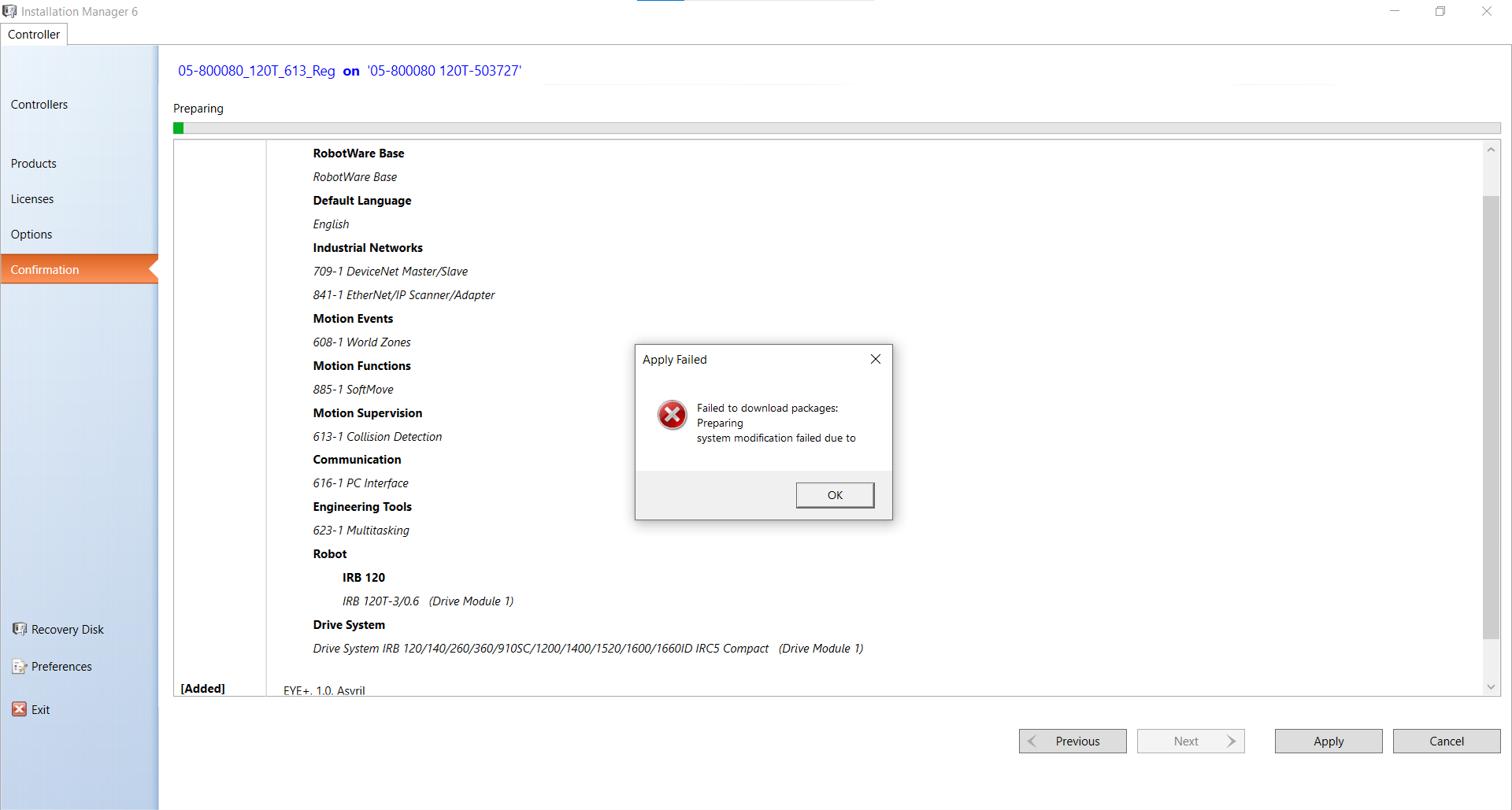Click the 'Failed to download packages:' message
The width and height of the screenshot is (1512, 810).
[768, 408]
